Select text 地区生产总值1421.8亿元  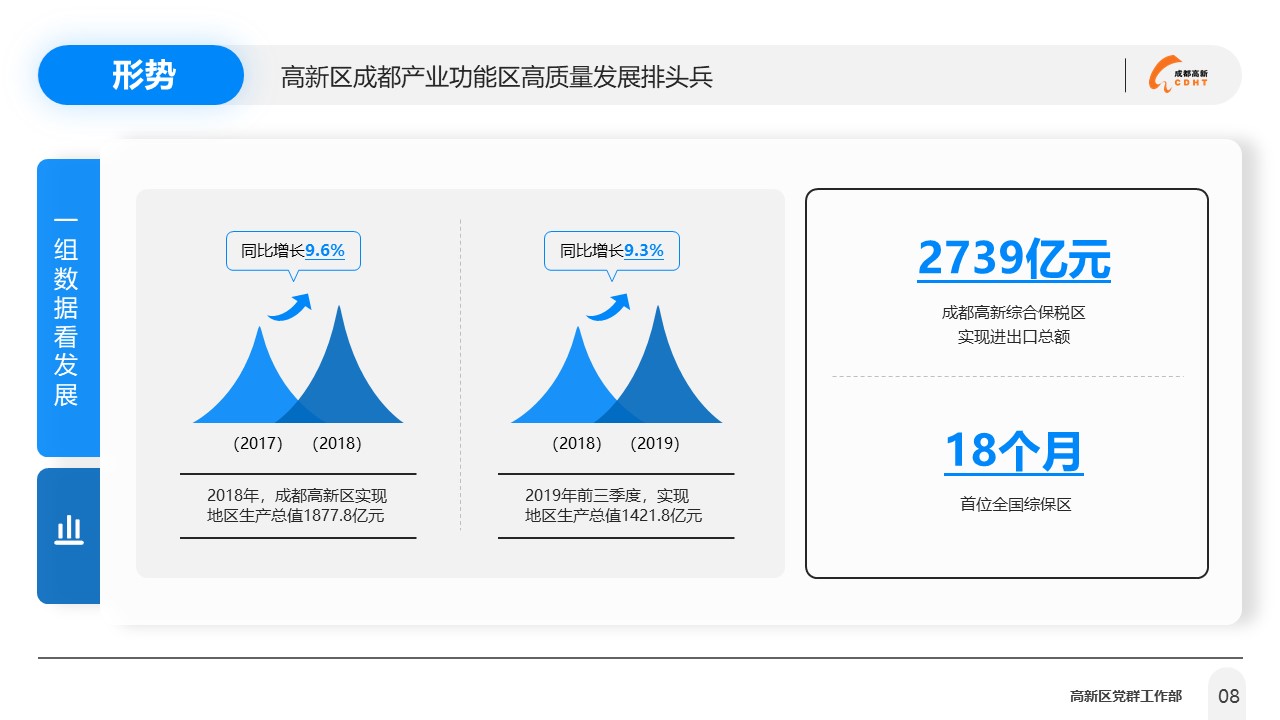tap(614, 516)
